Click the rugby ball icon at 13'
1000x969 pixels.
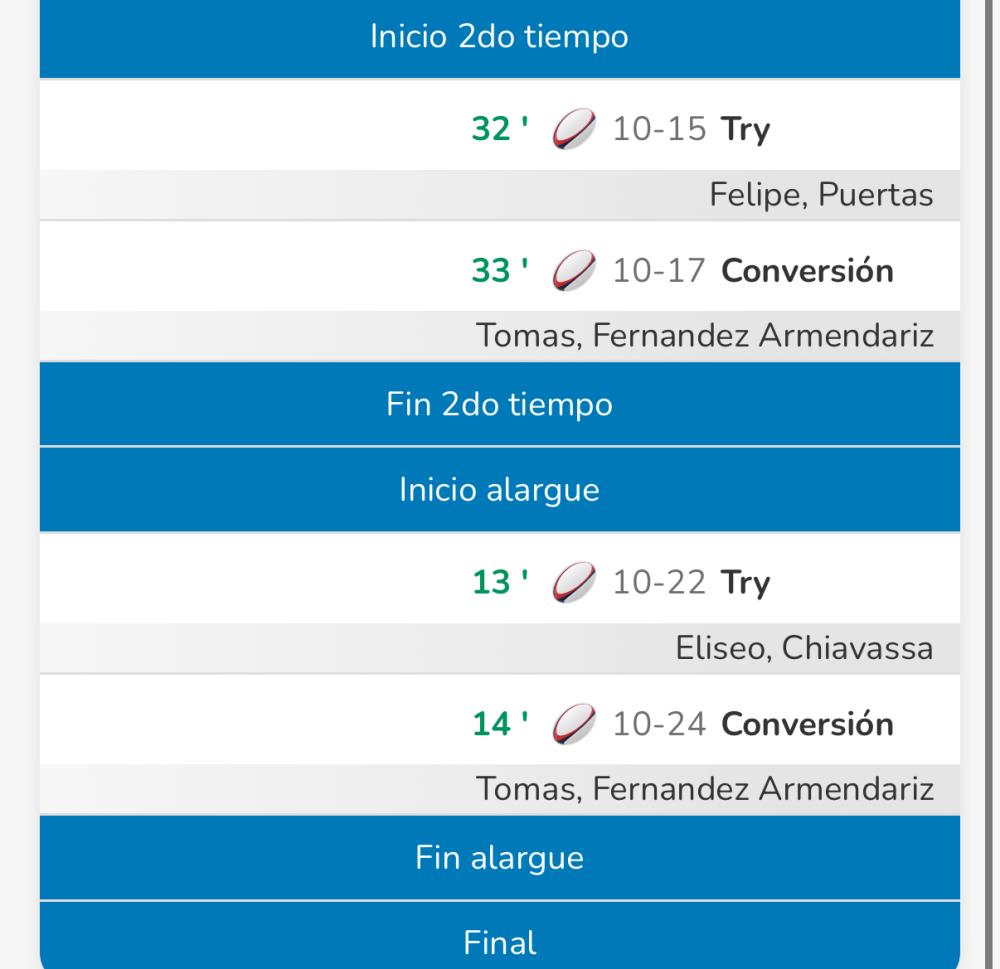572,583
